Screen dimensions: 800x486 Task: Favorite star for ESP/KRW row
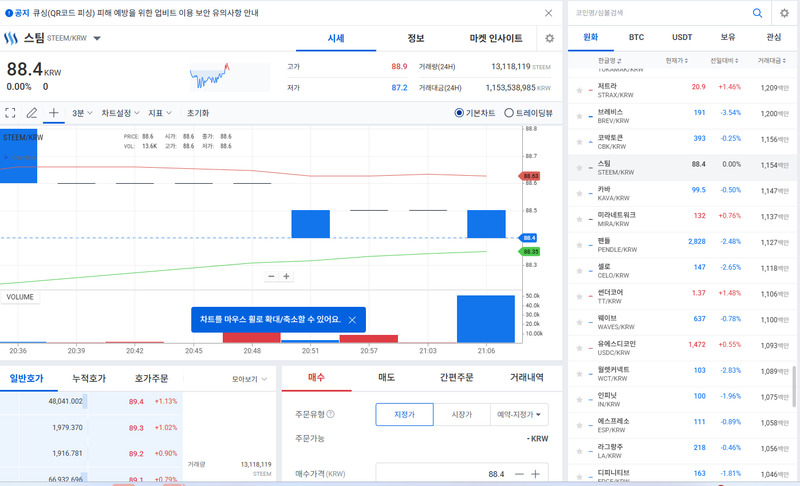(579, 425)
